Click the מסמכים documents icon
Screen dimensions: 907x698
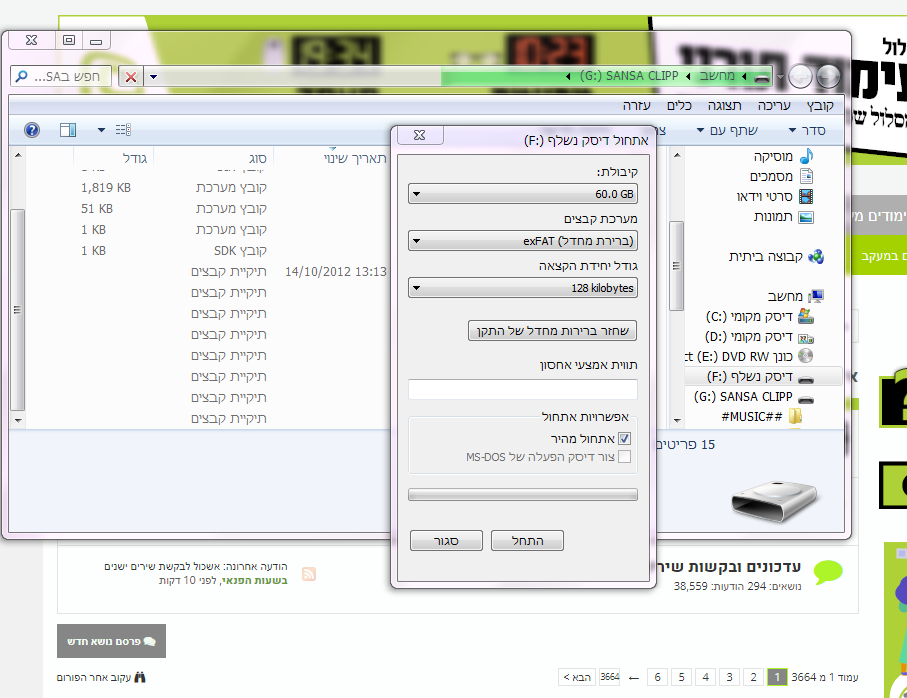tap(806, 176)
